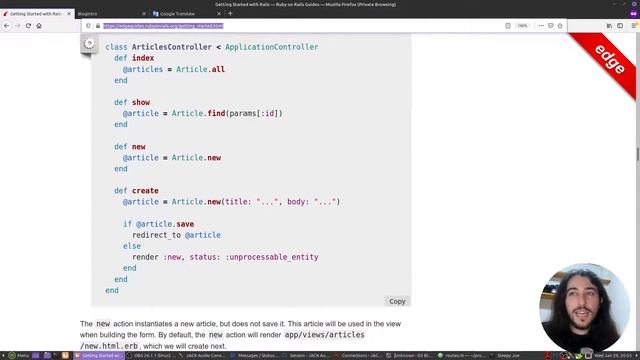Image resolution: width=640 pixels, height=360 pixels.
Task: Click the gear icon beside the code block
Action: click(89, 44)
